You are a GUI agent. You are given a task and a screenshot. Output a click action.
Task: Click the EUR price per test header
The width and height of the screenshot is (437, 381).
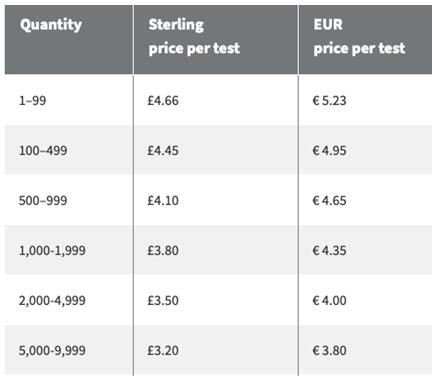(x=359, y=36)
